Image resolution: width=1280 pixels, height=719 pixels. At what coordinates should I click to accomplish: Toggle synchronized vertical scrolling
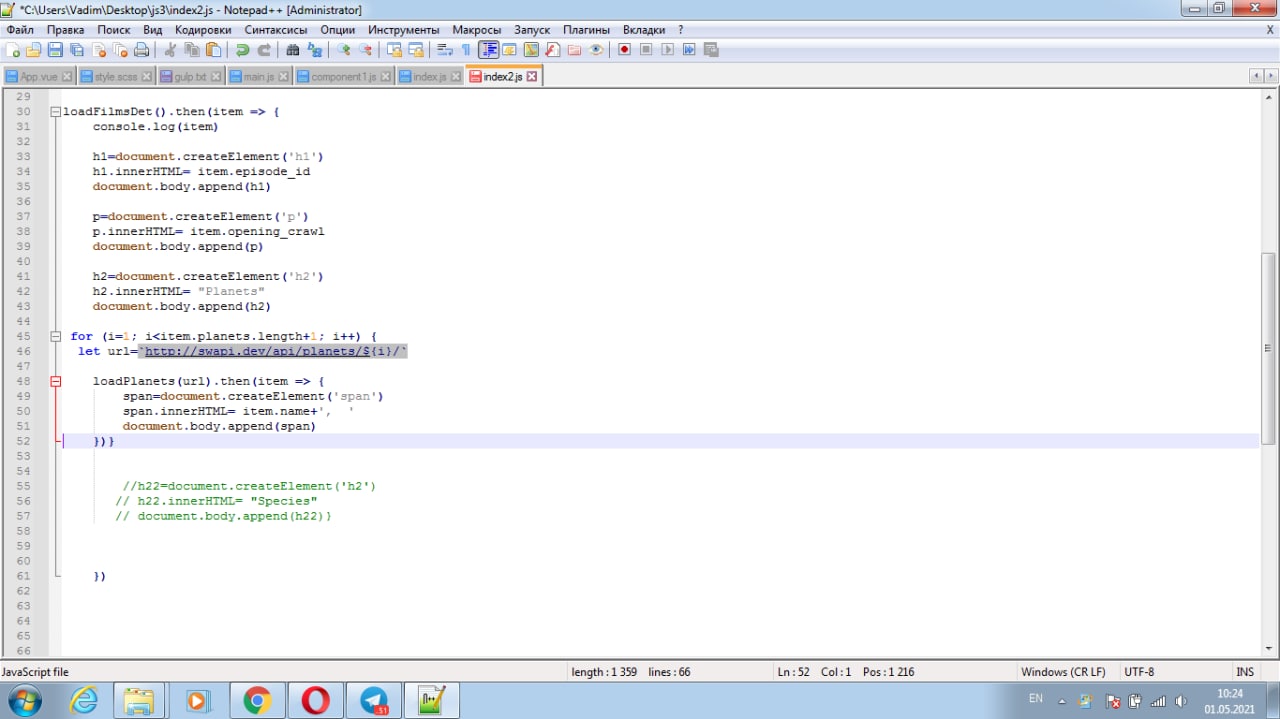tap(394, 49)
